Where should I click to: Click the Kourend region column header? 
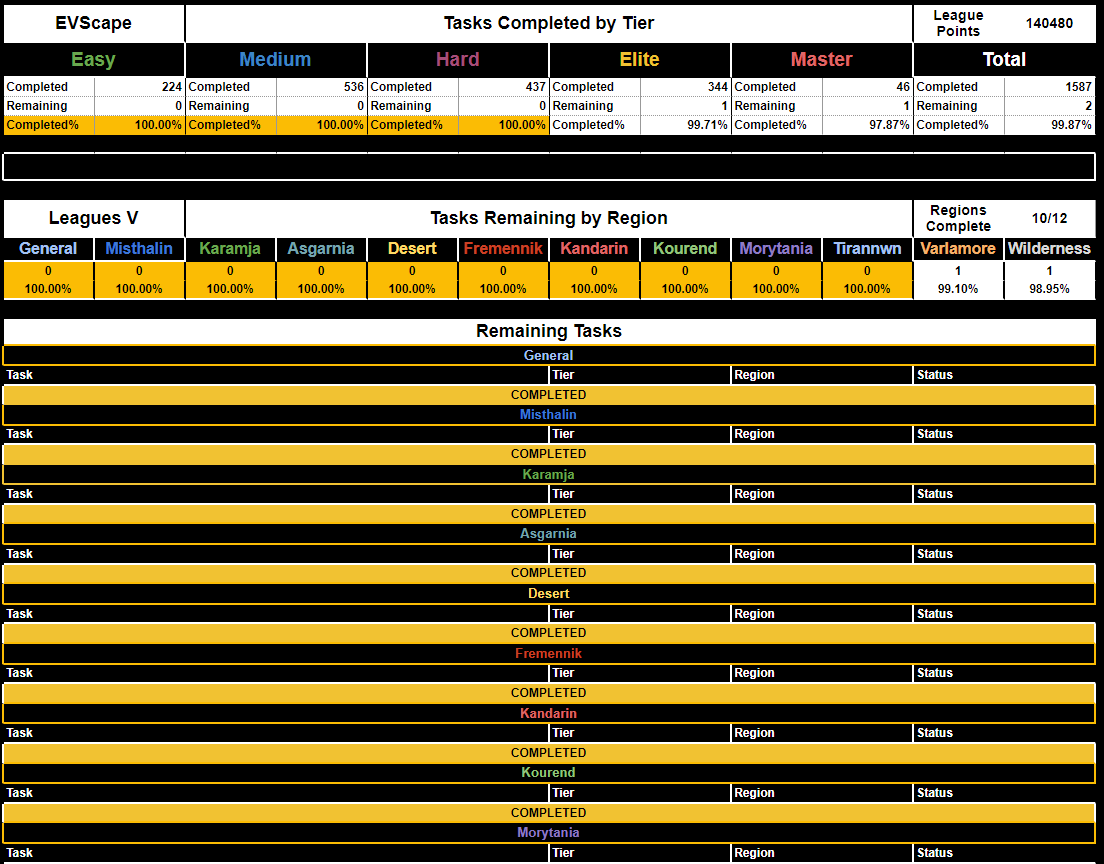point(685,249)
